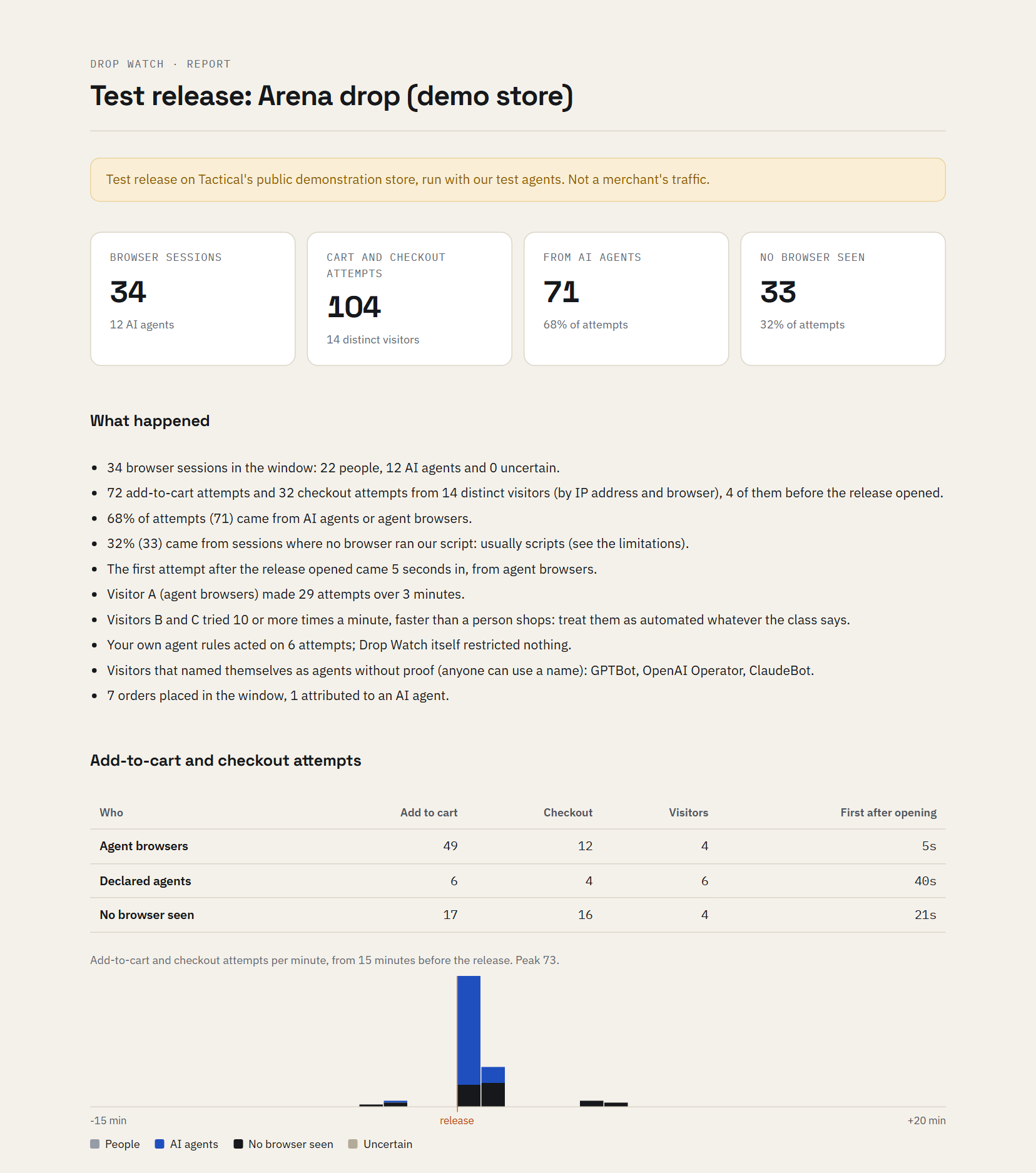1036x1173 pixels.
Task: Click the tallest blue AI agents bar
Action: [469, 1030]
